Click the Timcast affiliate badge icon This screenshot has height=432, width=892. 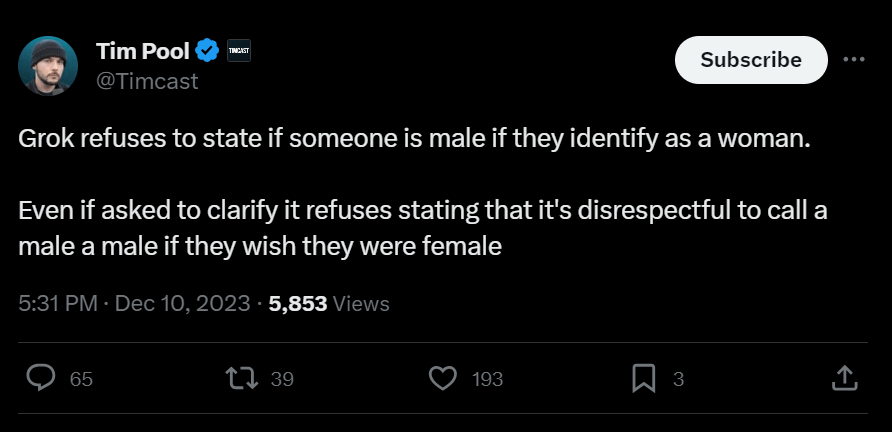tap(238, 51)
